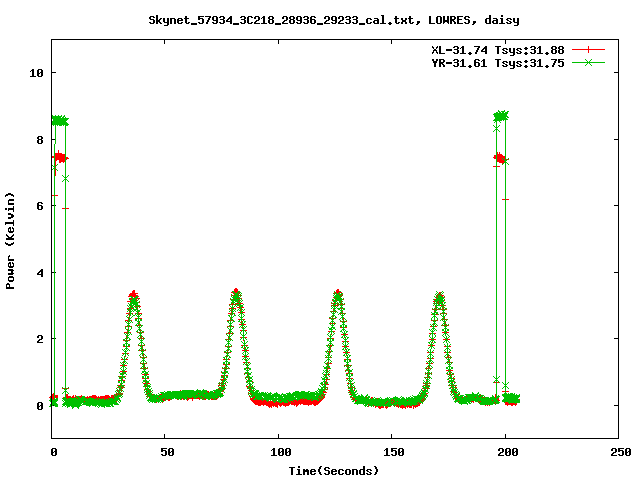The height and width of the screenshot is (480, 640).
Task: Click the red calibration cluster at plot start
Action: (x=60, y=157)
